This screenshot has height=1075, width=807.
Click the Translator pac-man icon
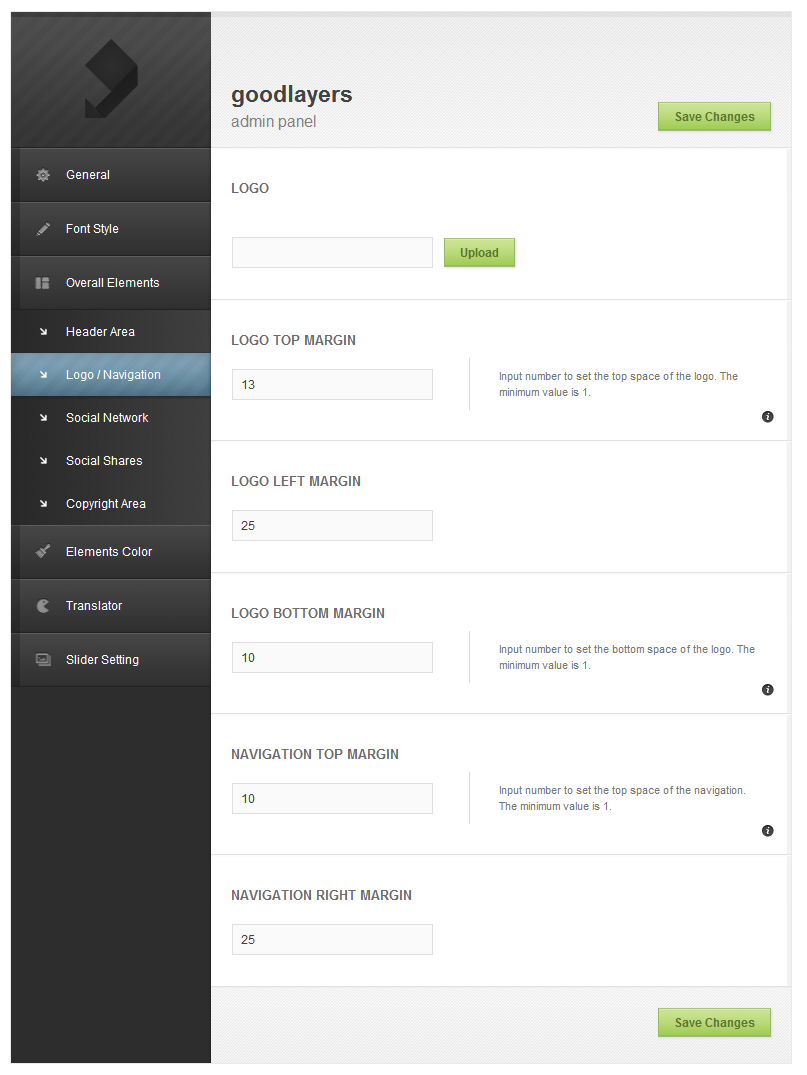click(x=43, y=606)
